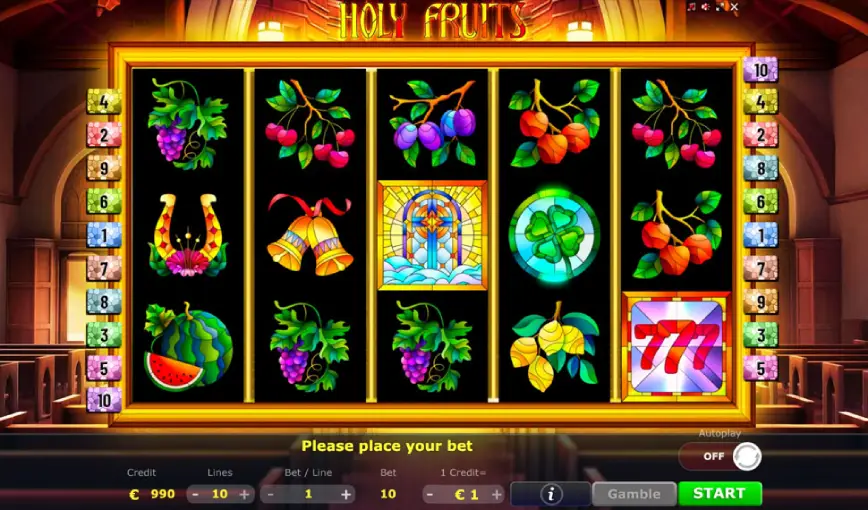Viewport: 868px width, 510px height.
Task: Click the four-leaf clover symbol
Action: (554, 236)
